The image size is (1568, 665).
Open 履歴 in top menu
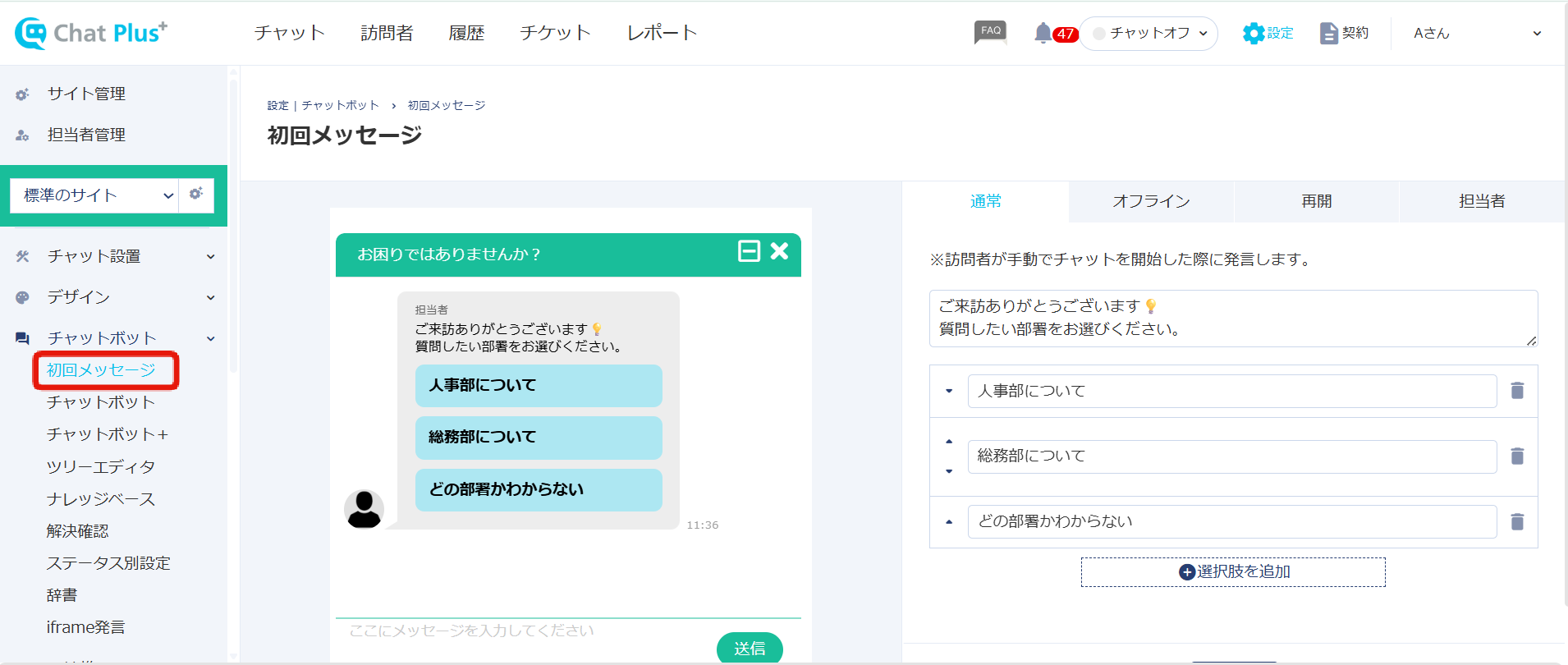pyautogui.click(x=466, y=33)
